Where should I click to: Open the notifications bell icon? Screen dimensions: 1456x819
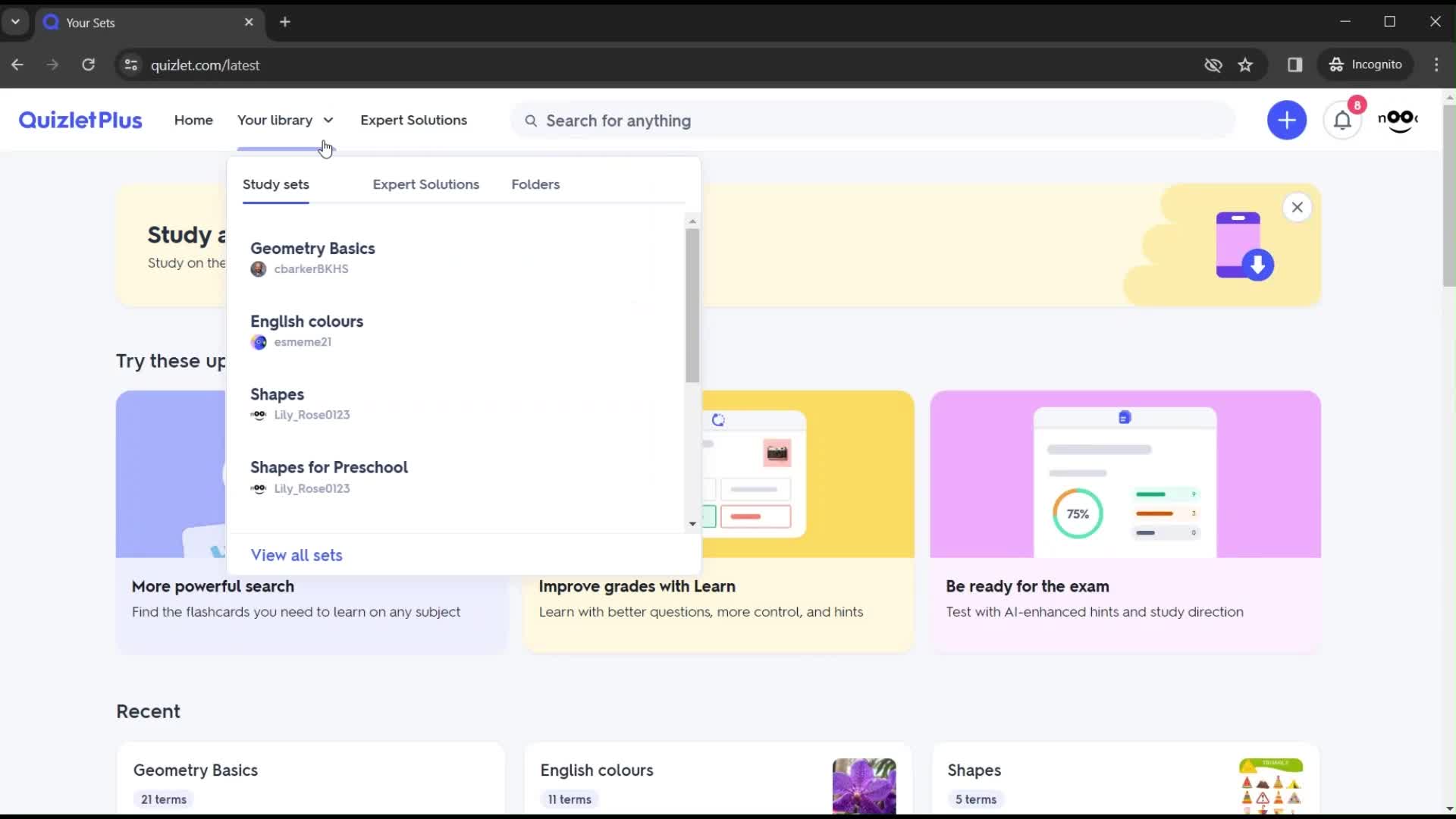click(1342, 120)
